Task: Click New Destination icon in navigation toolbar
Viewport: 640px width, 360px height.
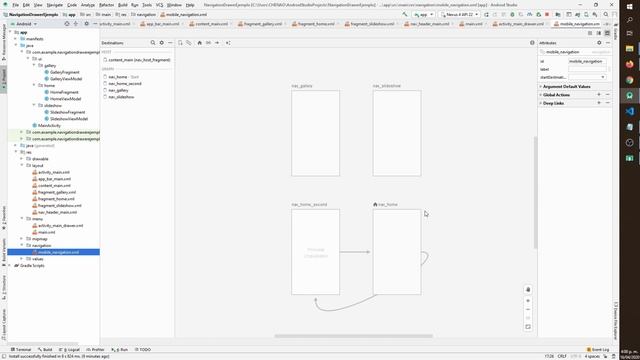Action: pos(180,43)
